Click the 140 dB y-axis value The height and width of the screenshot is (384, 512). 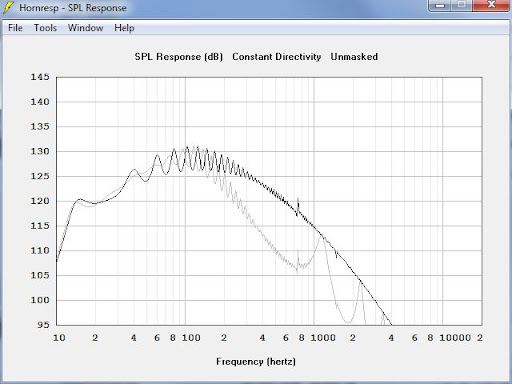(x=40, y=102)
